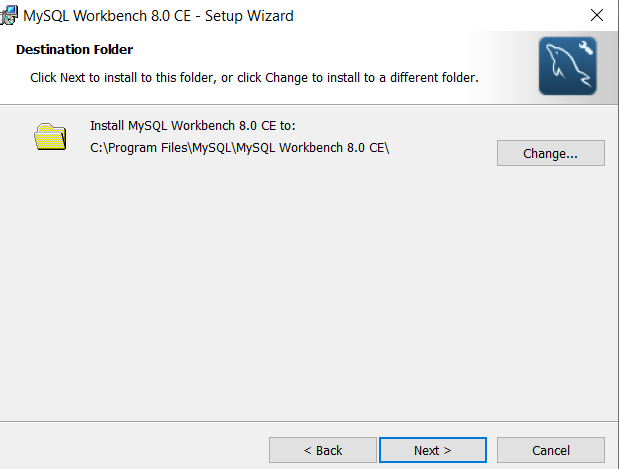Click the wrench symbol on the logo
This screenshot has height=469, width=619.
tap(586, 48)
